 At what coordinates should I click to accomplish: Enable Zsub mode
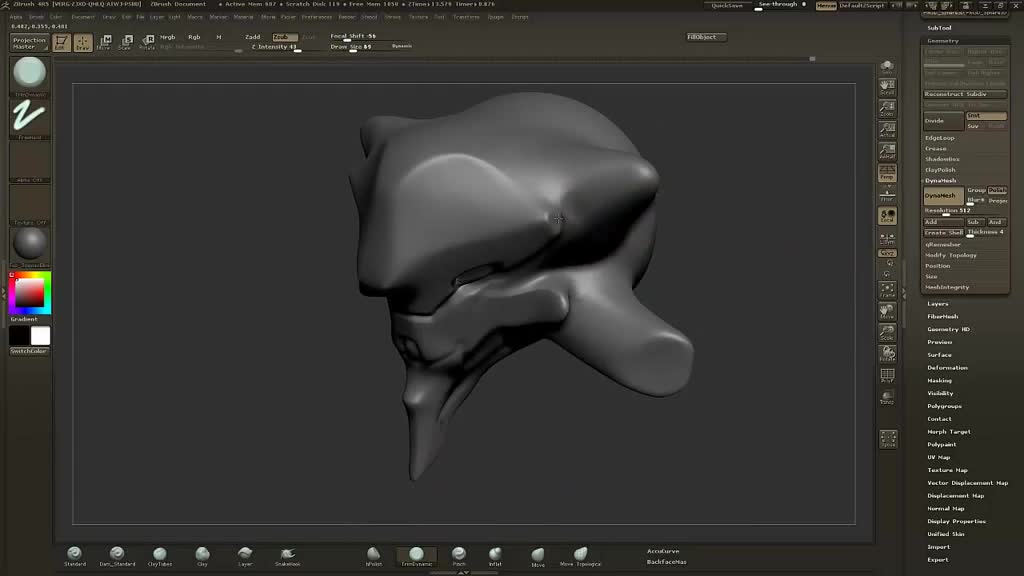pyautogui.click(x=284, y=37)
